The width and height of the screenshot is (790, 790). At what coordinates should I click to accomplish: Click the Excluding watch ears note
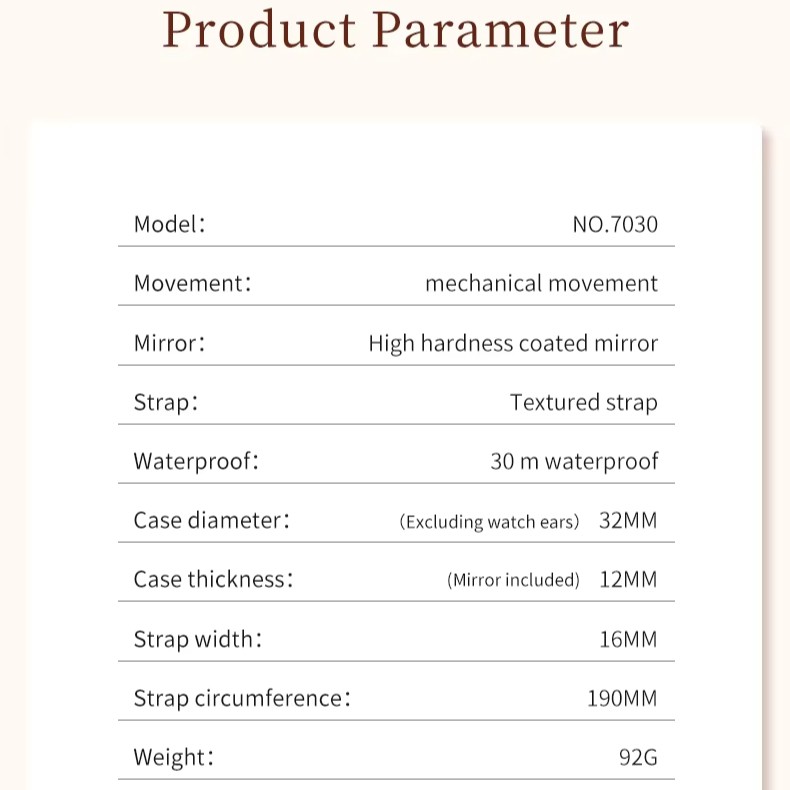click(x=489, y=522)
